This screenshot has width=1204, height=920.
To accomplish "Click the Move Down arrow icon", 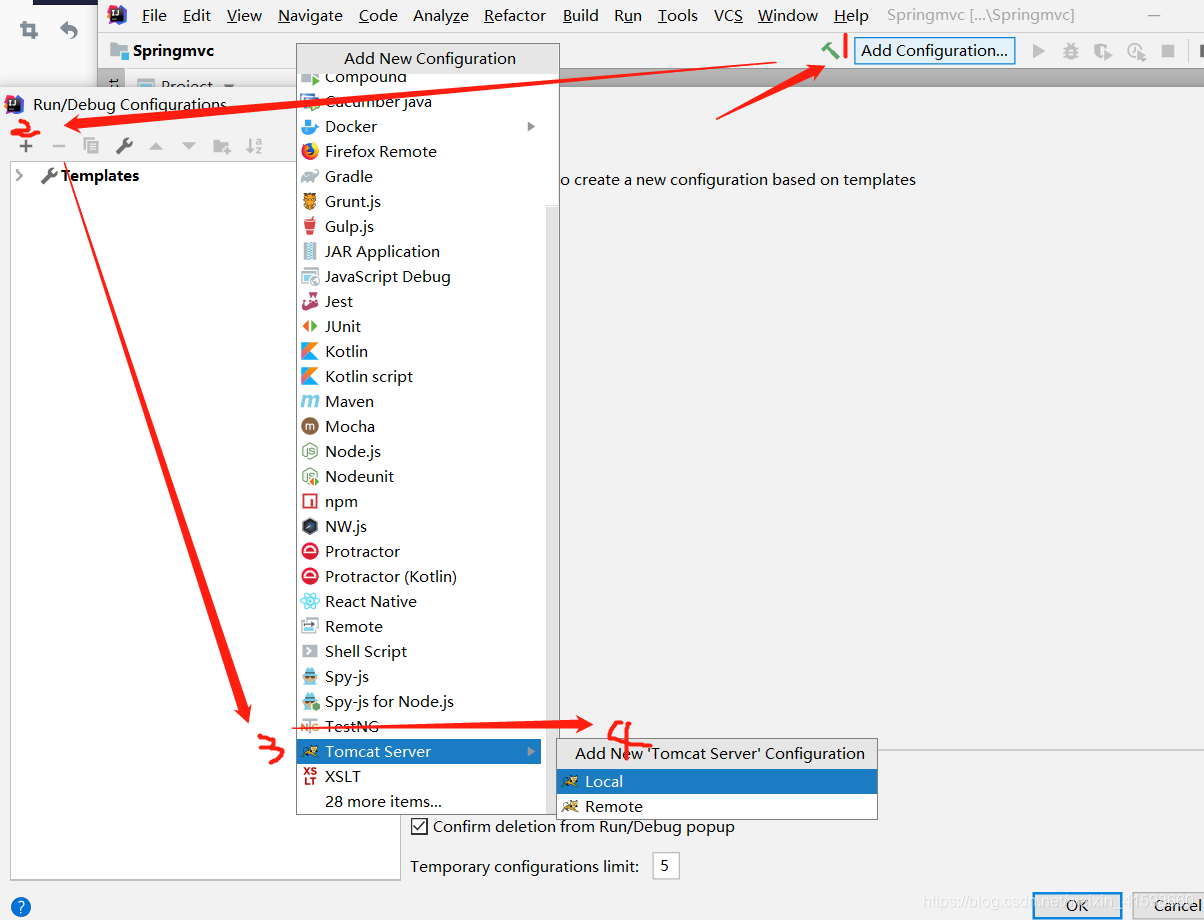I will tap(188, 146).
